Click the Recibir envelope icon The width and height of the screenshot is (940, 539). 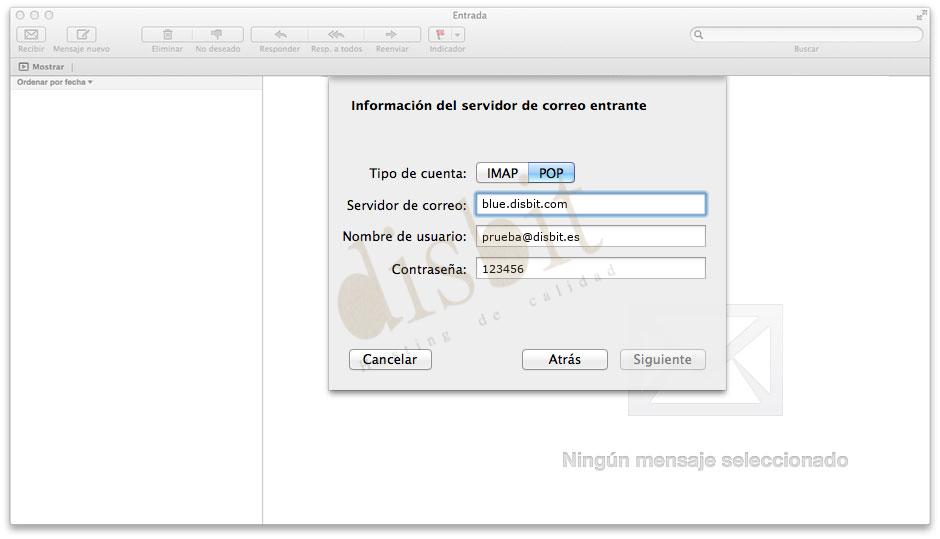30,34
